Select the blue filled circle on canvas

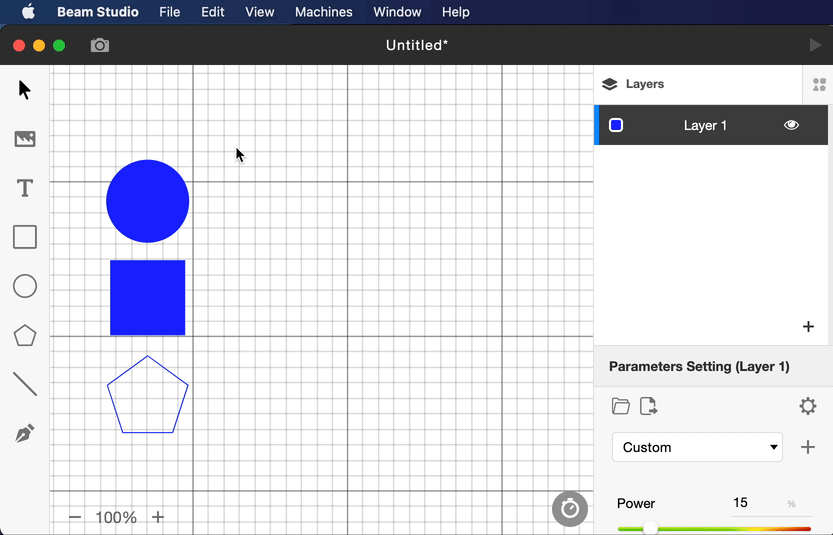click(x=148, y=201)
